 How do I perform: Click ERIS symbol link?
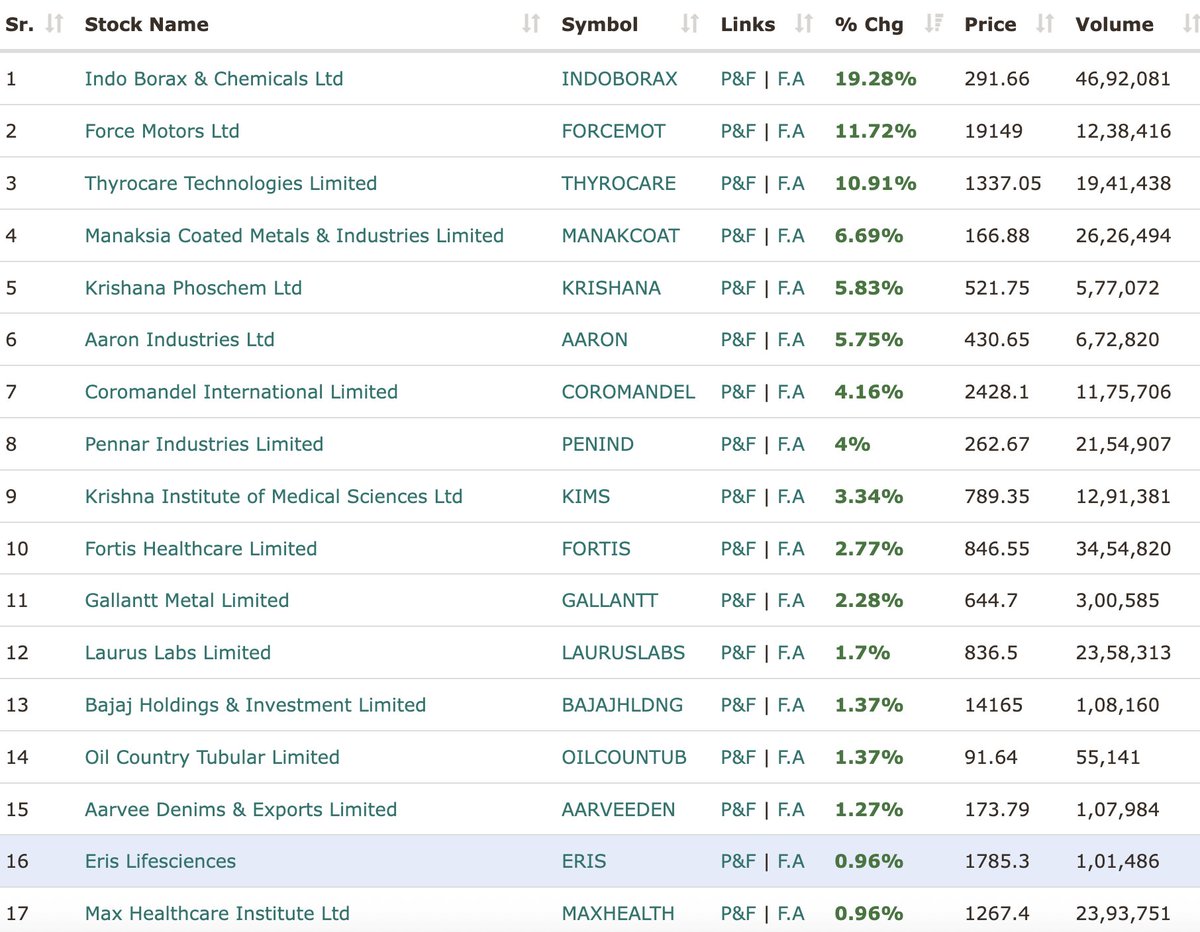[x=584, y=861]
